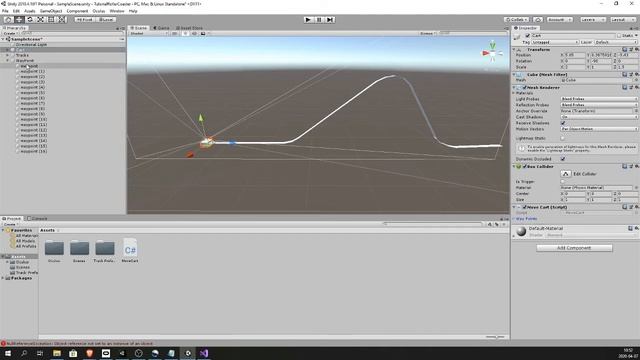Open the MoveCart C# script asset
Screen dimensions: 640x360
pyautogui.click(x=130, y=250)
